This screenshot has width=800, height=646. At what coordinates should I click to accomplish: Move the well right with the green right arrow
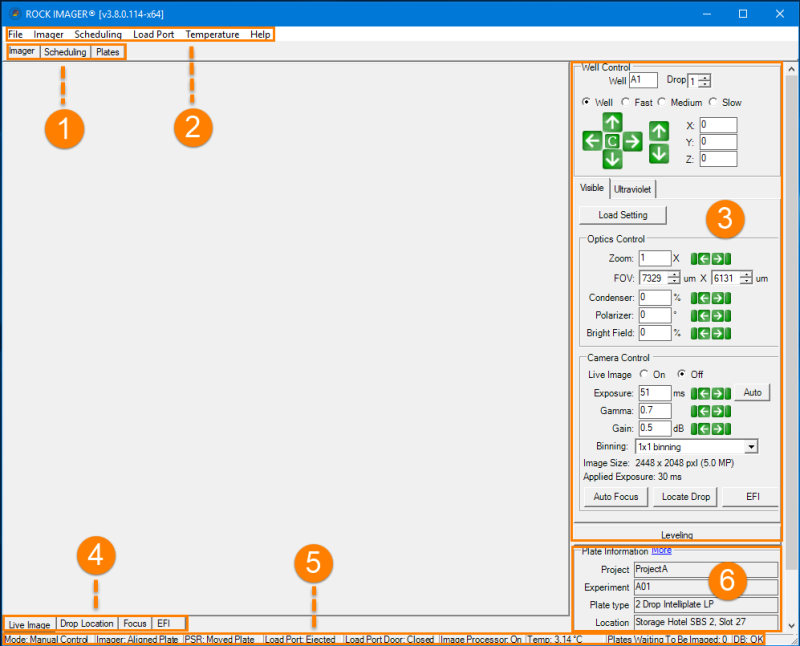[x=633, y=141]
